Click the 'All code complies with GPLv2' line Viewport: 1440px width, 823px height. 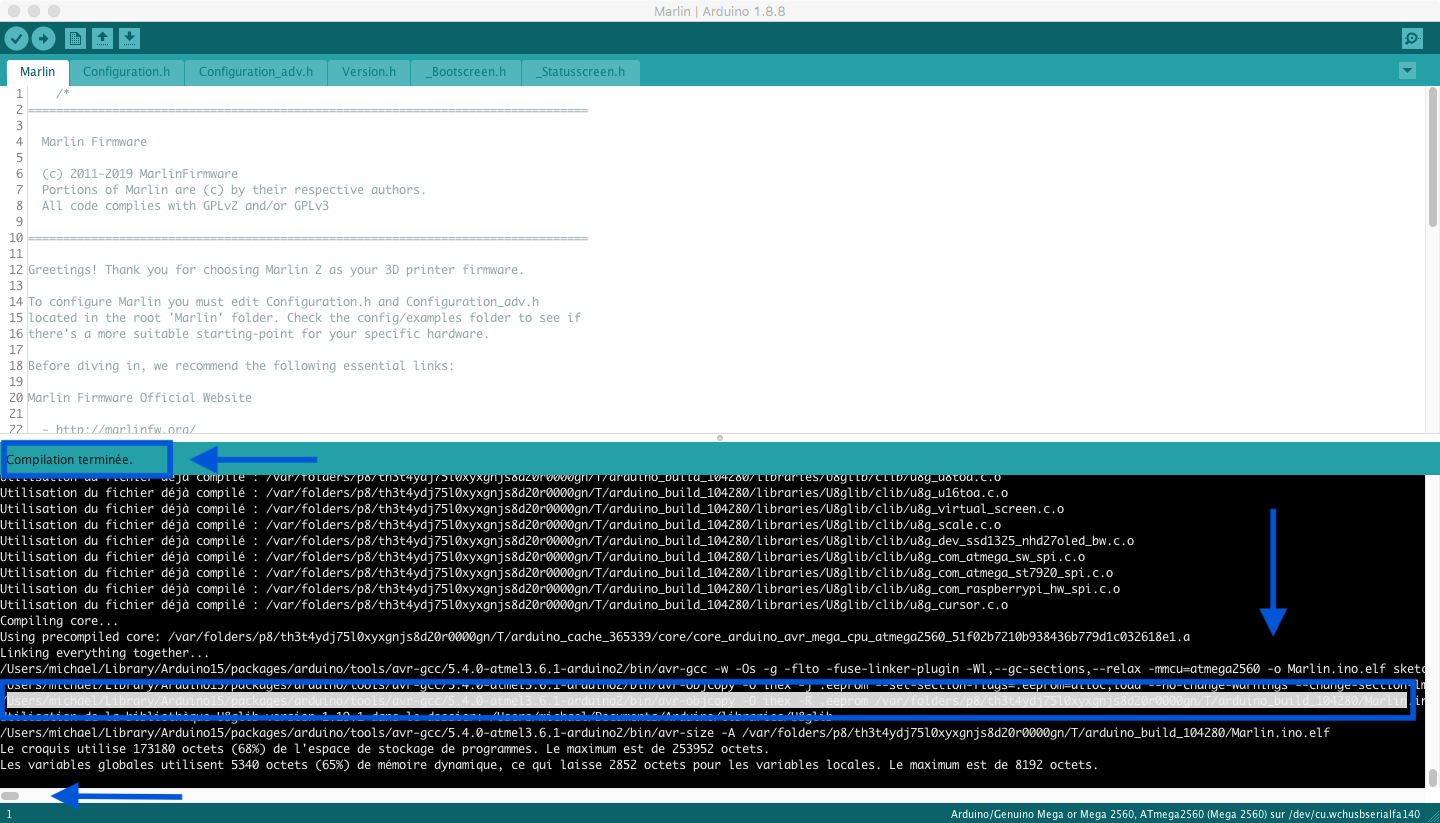[185, 206]
